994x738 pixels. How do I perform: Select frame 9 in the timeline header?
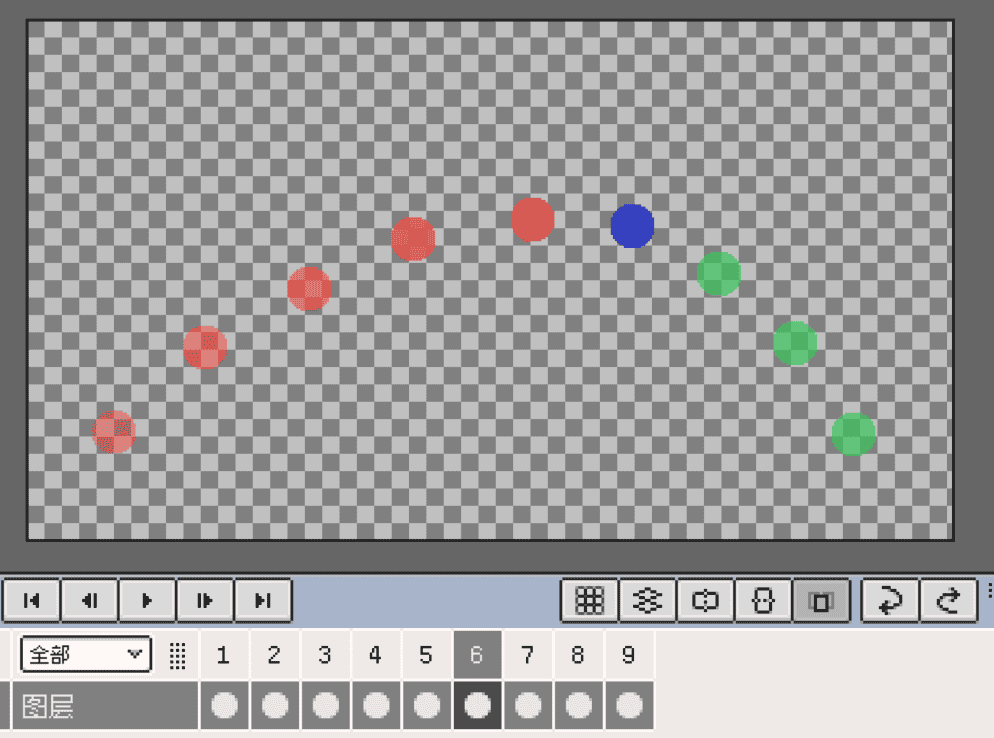628,655
